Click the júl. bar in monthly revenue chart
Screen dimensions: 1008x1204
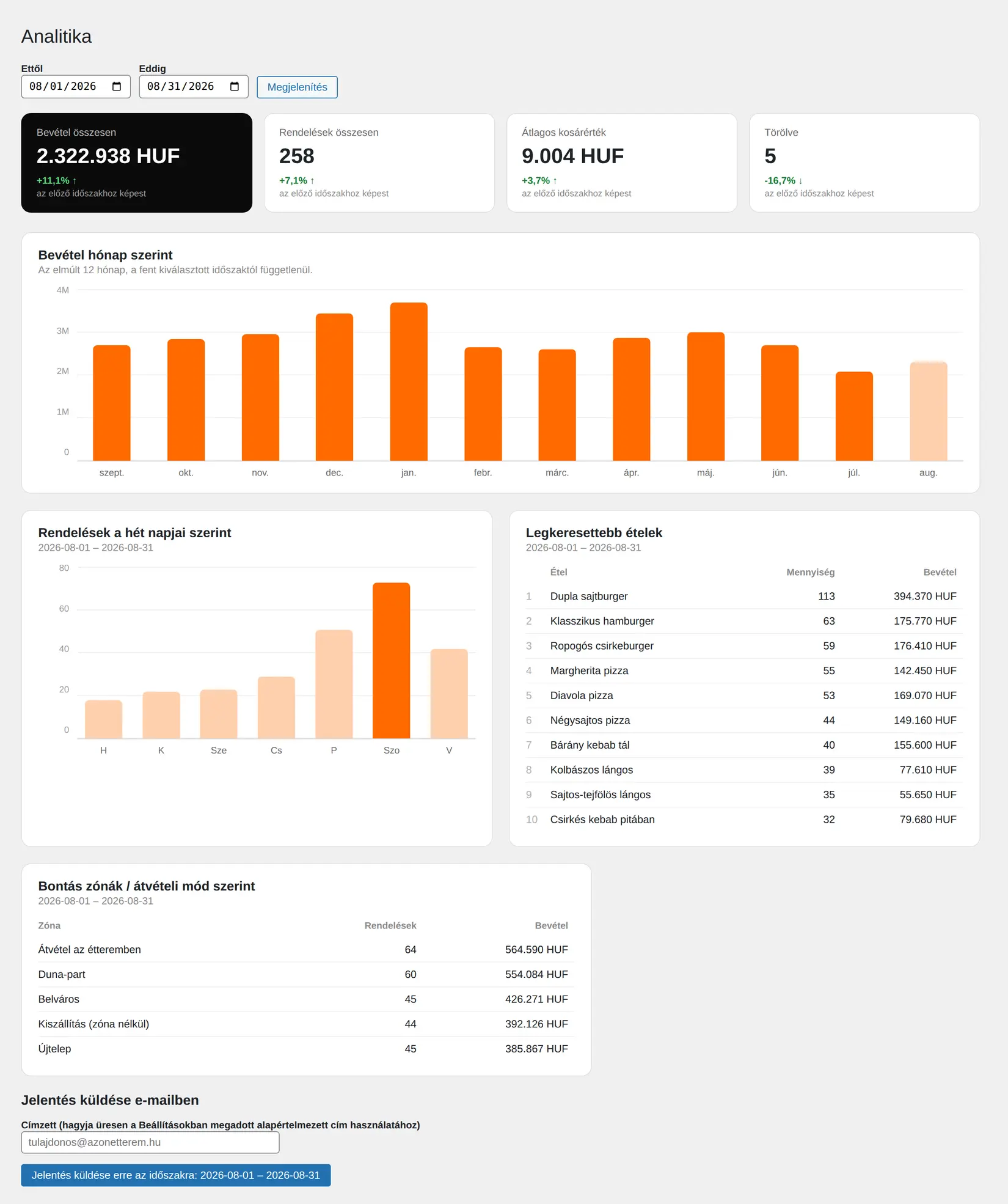tap(854, 416)
